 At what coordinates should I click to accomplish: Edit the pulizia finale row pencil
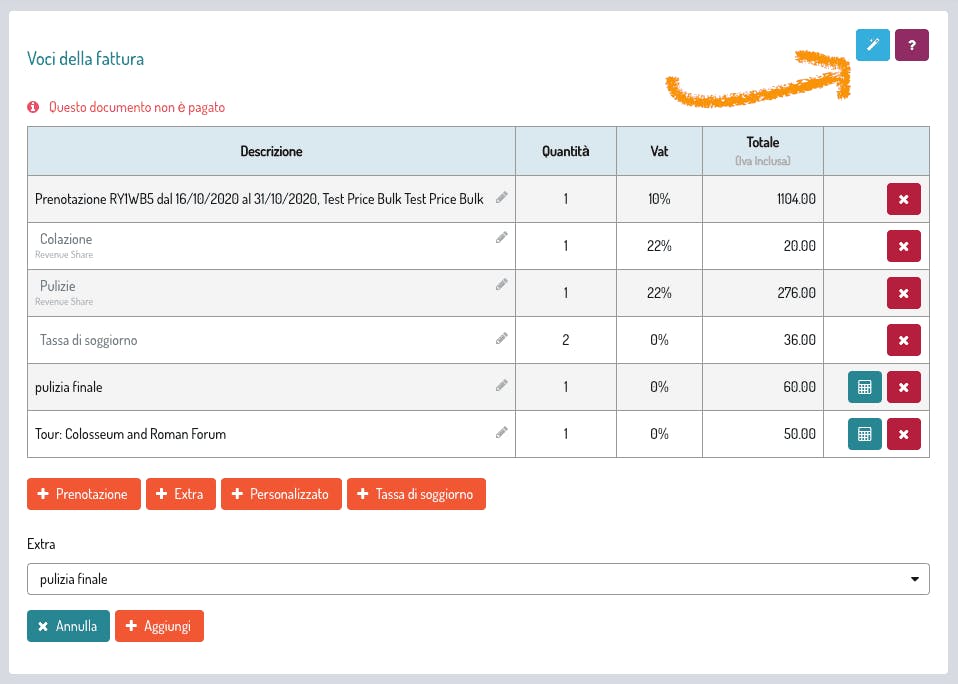click(x=502, y=386)
